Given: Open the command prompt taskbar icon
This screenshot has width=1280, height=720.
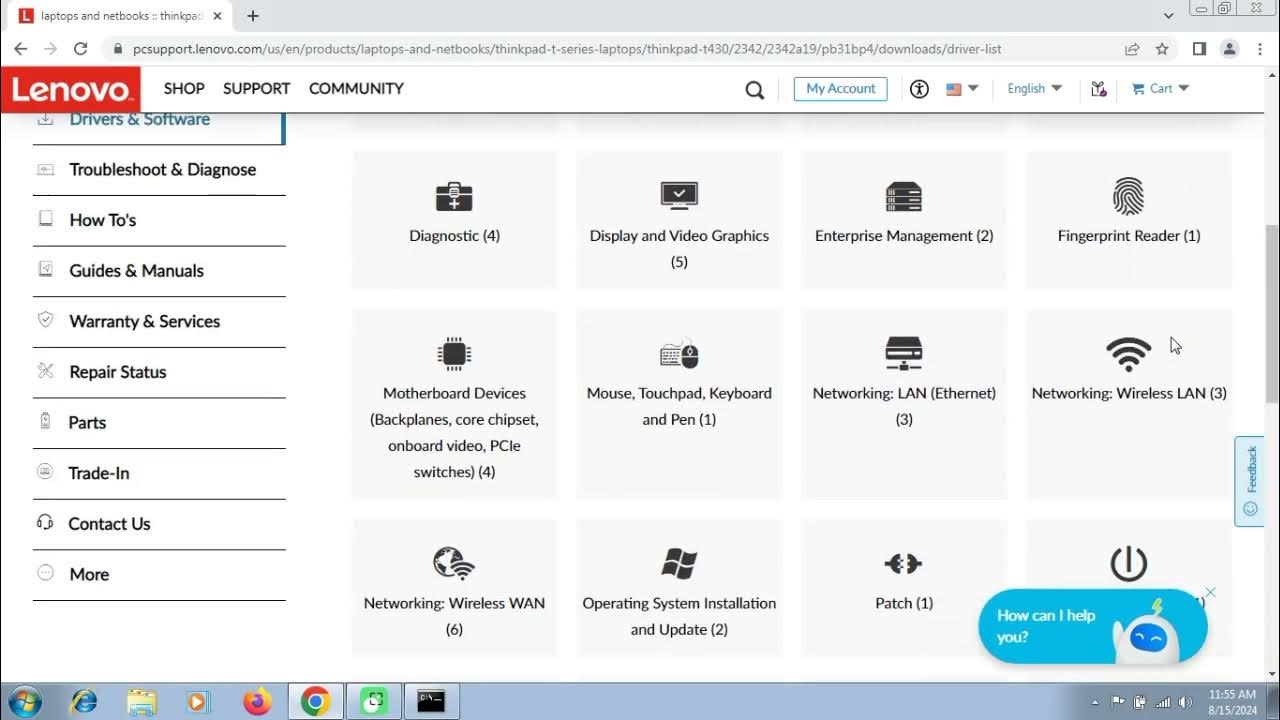Looking at the screenshot, I should 431,702.
